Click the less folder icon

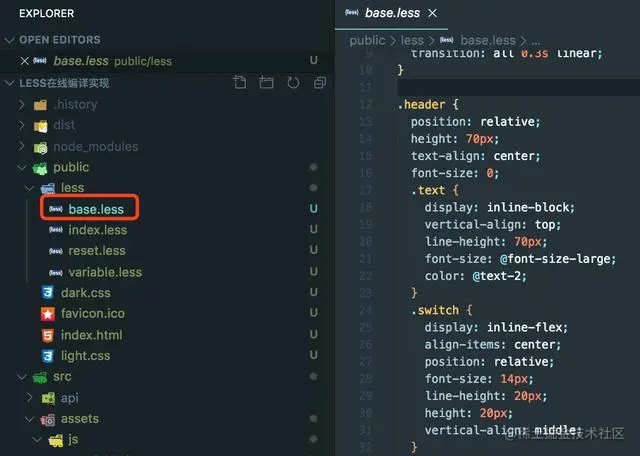pyautogui.click(x=48, y=189)
